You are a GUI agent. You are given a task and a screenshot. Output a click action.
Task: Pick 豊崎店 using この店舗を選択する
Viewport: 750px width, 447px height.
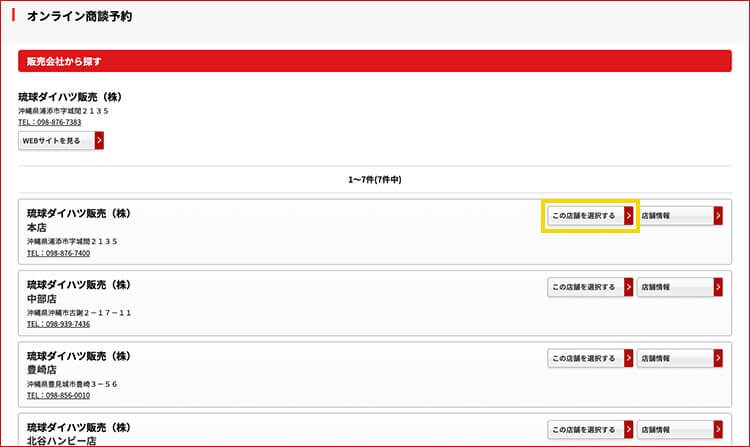coord(590,358)
